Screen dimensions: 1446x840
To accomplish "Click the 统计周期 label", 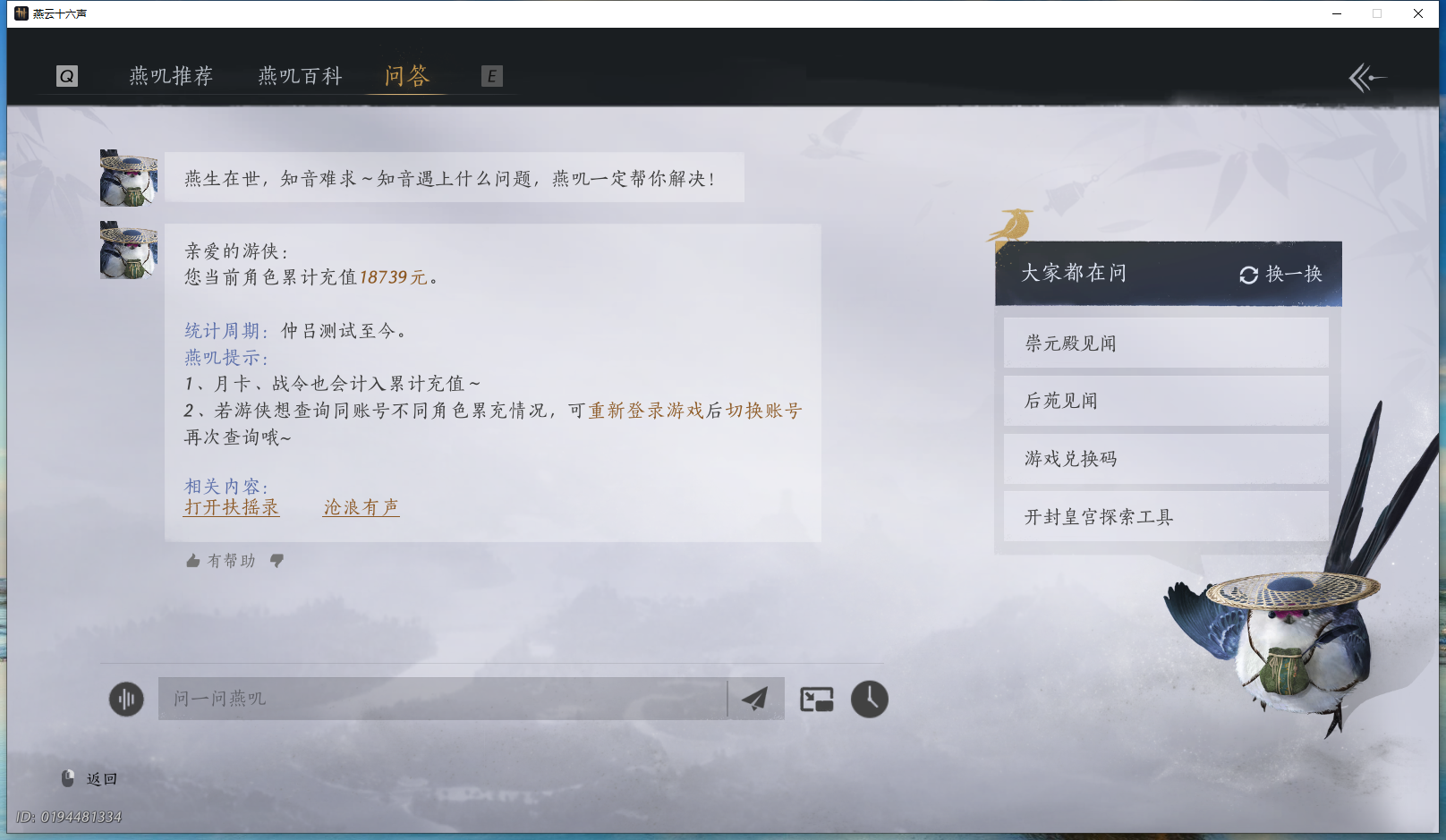I will pyautogui.click(x=226, y=331).
